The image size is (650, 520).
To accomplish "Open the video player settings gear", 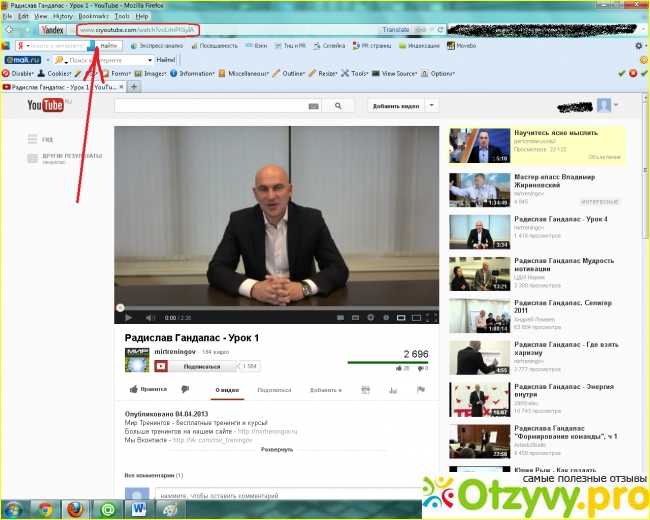I will pos(371,318).
